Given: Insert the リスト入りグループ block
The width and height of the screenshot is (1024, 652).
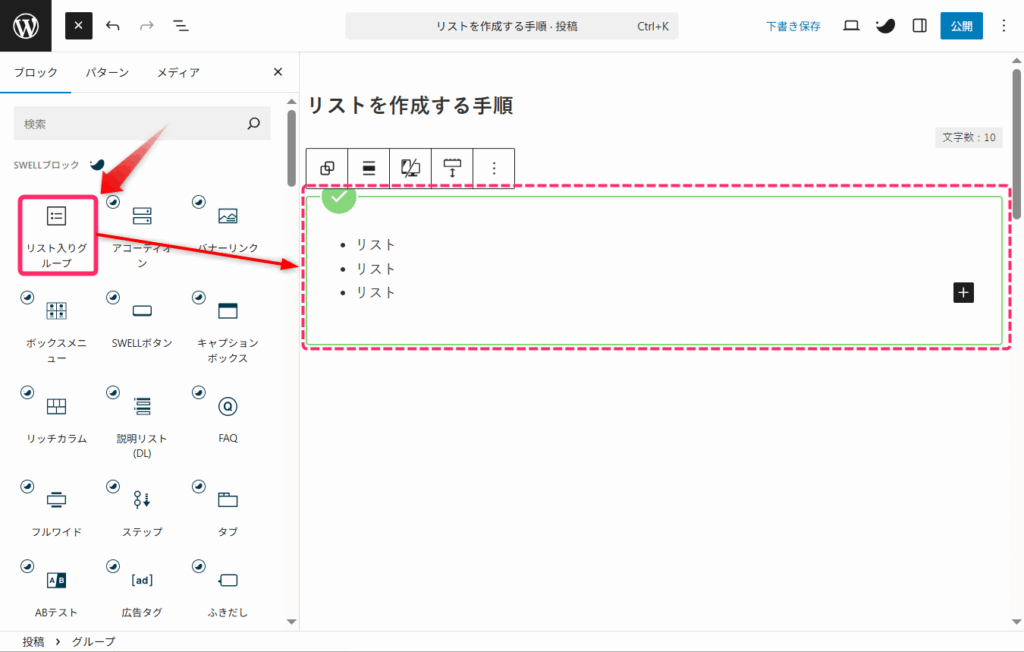Looking at the screenshot, I should point(57,234).
